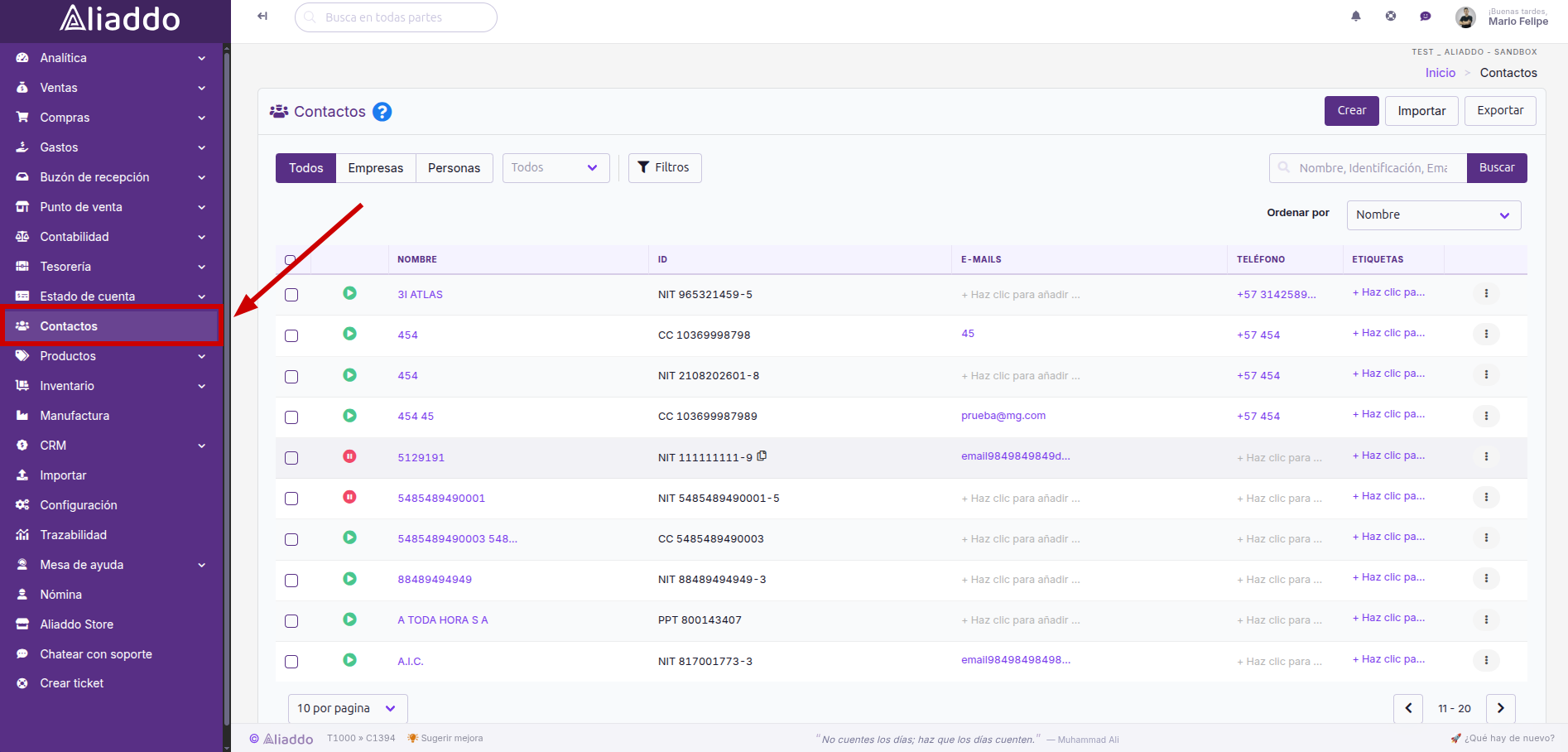Focus the Nombre, Identificación contact search field
This screenshot has width=1568, height=752.
click(x=1368, y=168)
